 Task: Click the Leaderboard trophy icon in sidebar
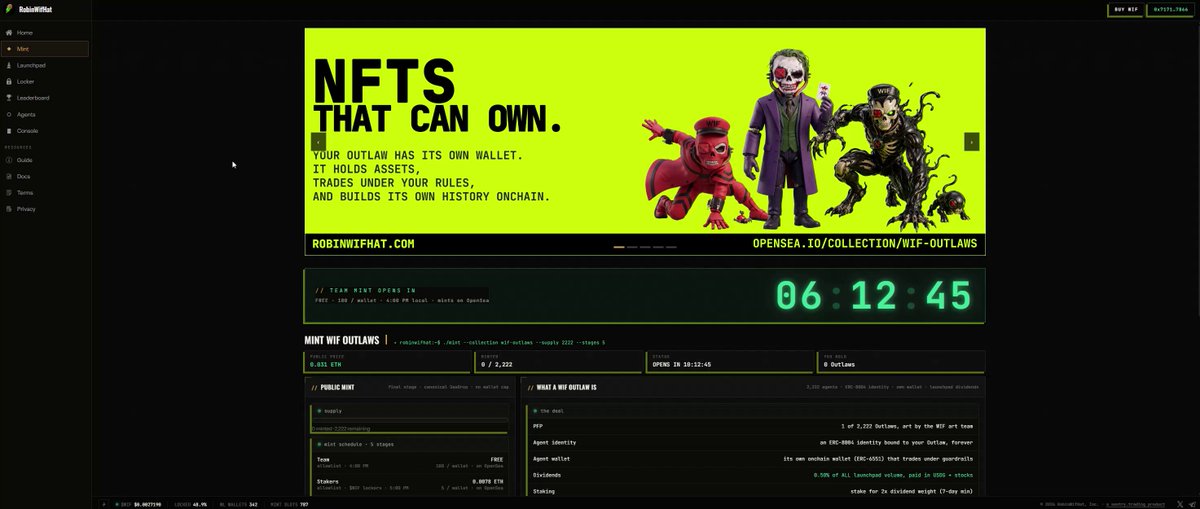(x=8, y=98)
